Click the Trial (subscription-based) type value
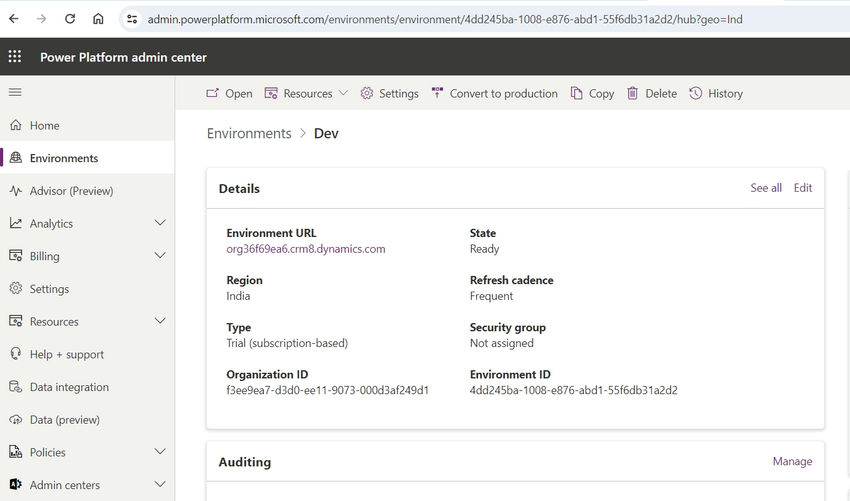Viewport: 850px width, 501px height. [x=287, y=343]
